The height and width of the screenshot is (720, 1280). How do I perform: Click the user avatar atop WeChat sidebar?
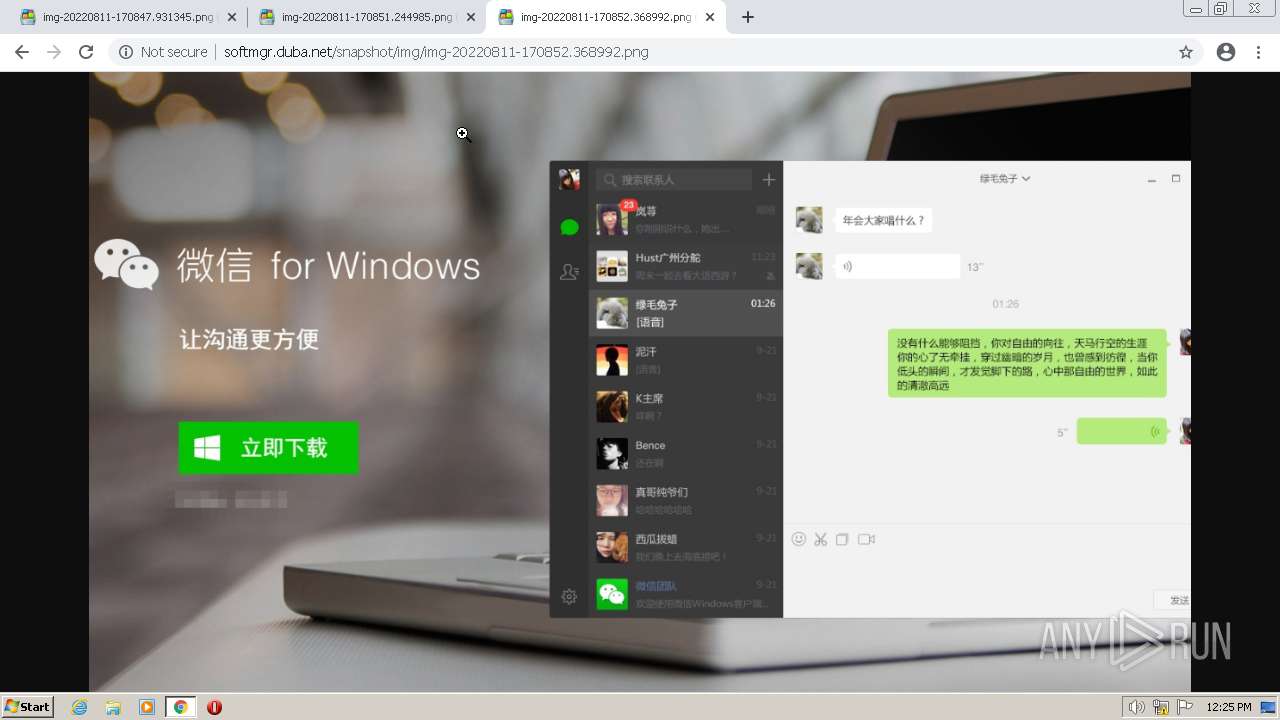coord(569,179)
